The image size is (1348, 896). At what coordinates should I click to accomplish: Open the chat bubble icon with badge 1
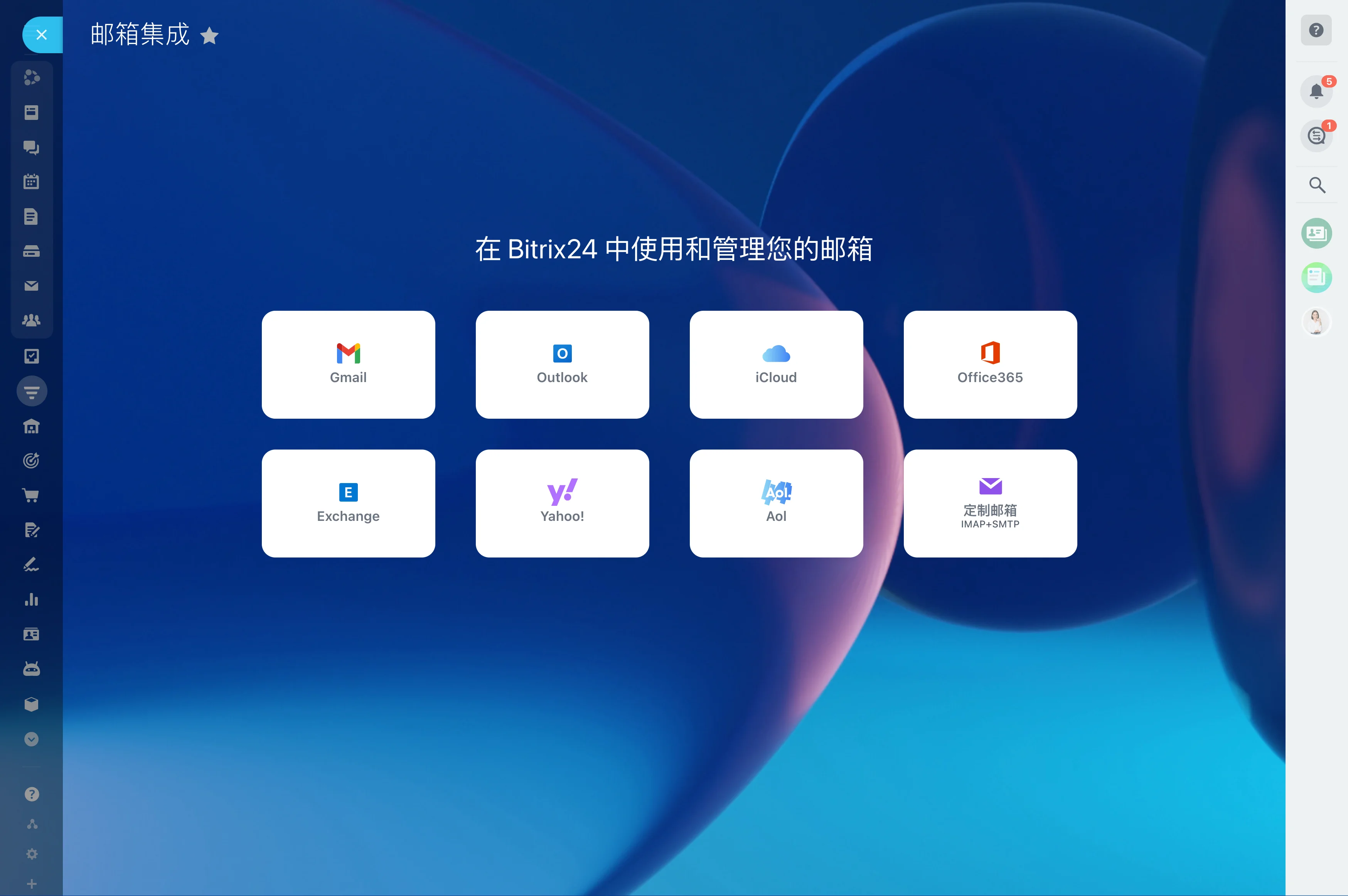click(1316, 136)
